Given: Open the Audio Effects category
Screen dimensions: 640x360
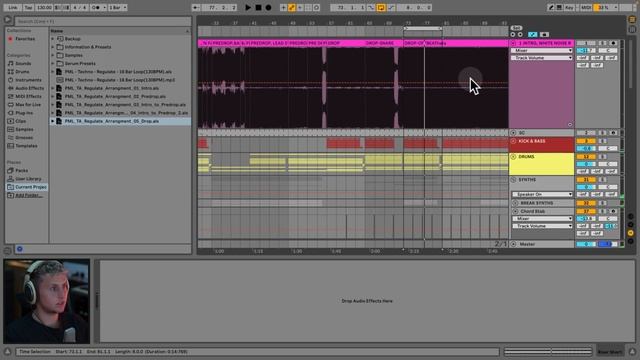Looking at the screenshot, I should (x=29, y=88).
